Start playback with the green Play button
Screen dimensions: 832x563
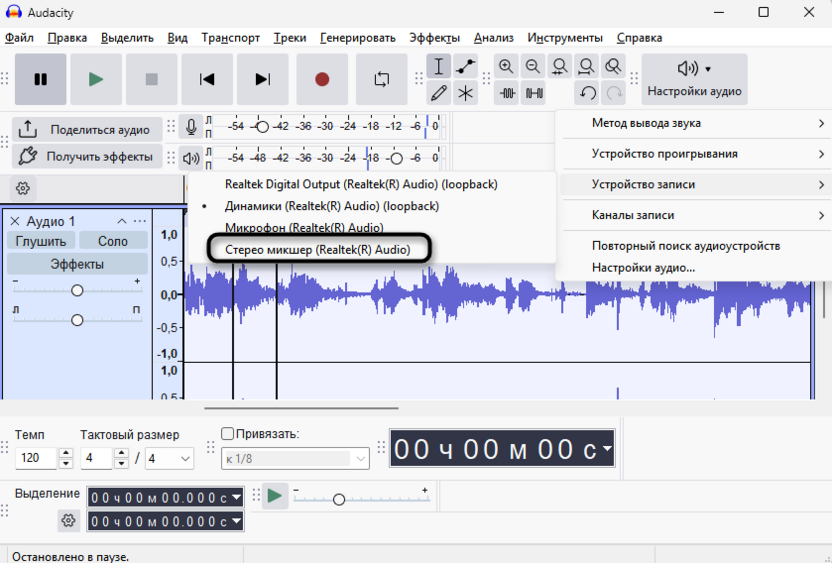tap(96, 79)
